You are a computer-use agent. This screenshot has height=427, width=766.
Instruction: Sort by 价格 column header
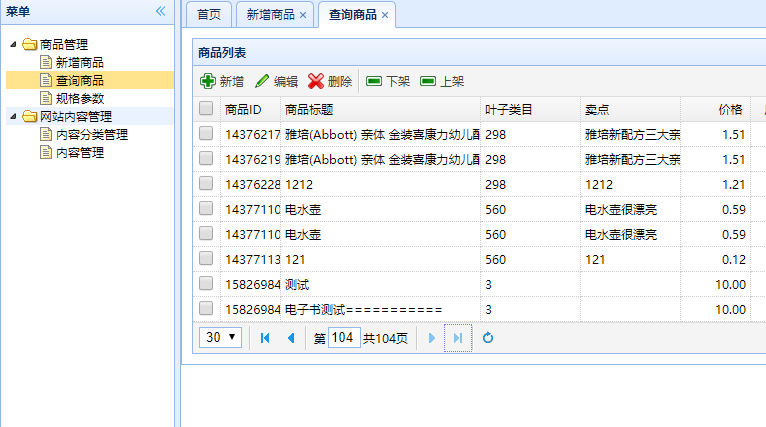point(716,109)
